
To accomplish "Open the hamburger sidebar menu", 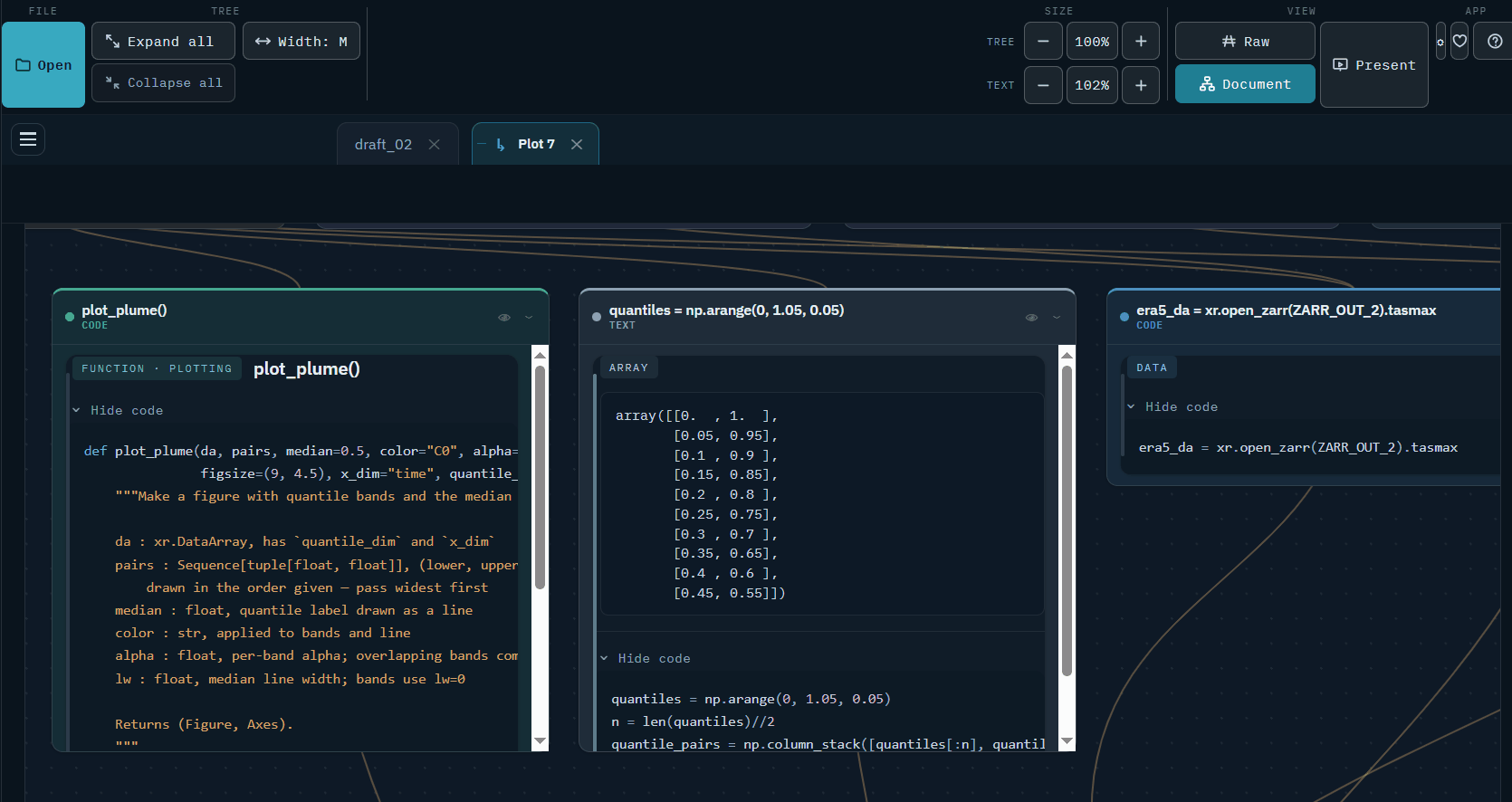I will [28, 139].
